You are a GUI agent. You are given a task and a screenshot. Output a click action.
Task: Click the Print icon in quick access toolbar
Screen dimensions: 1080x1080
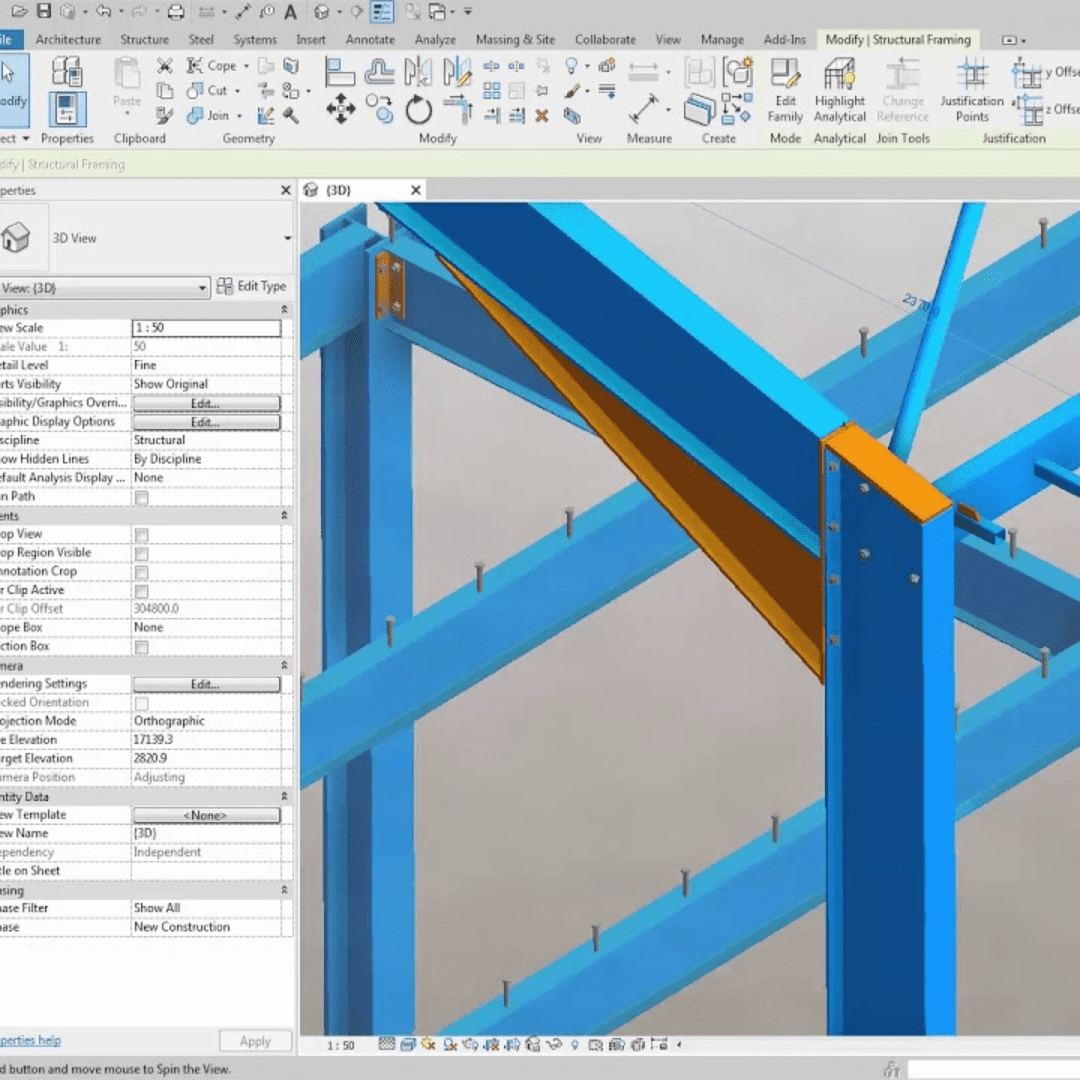176,12
